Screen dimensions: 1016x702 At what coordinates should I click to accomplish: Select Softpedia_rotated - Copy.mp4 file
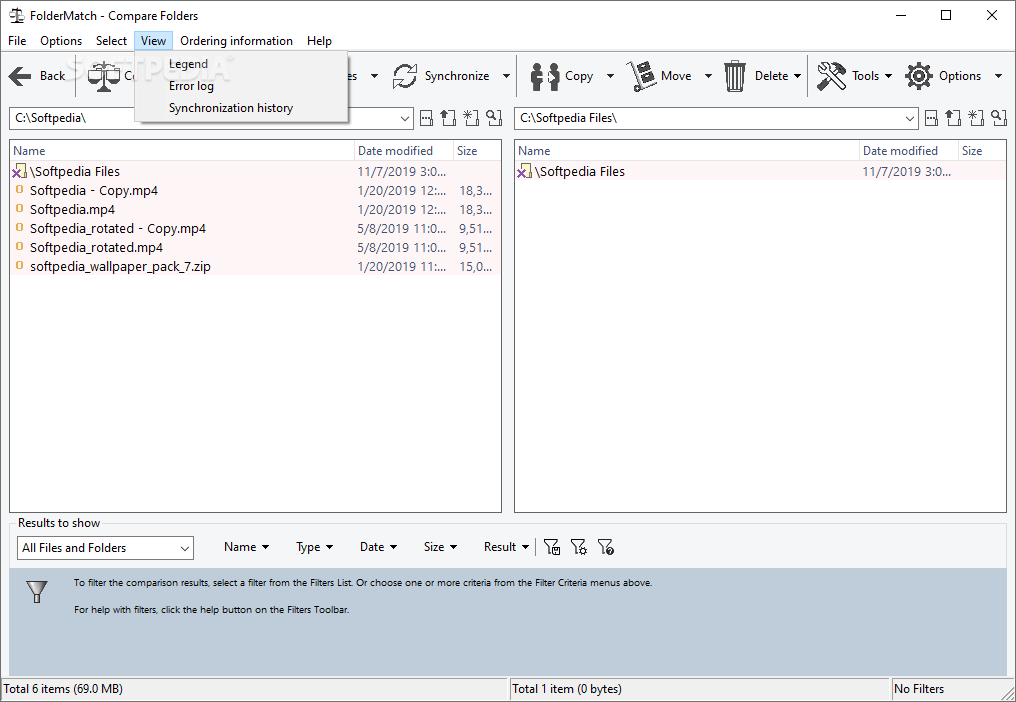(x=255, y=228)
